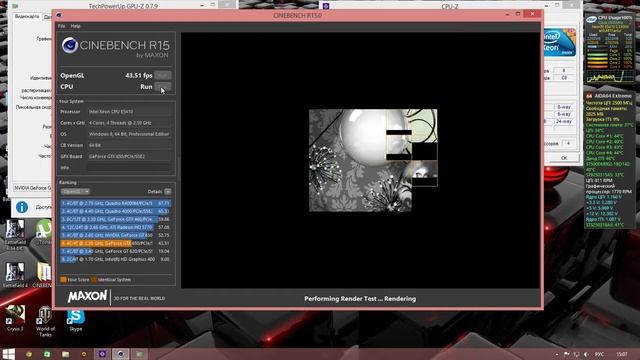Click the AIDA64 Extreme gadget icon

coord(589,96)
